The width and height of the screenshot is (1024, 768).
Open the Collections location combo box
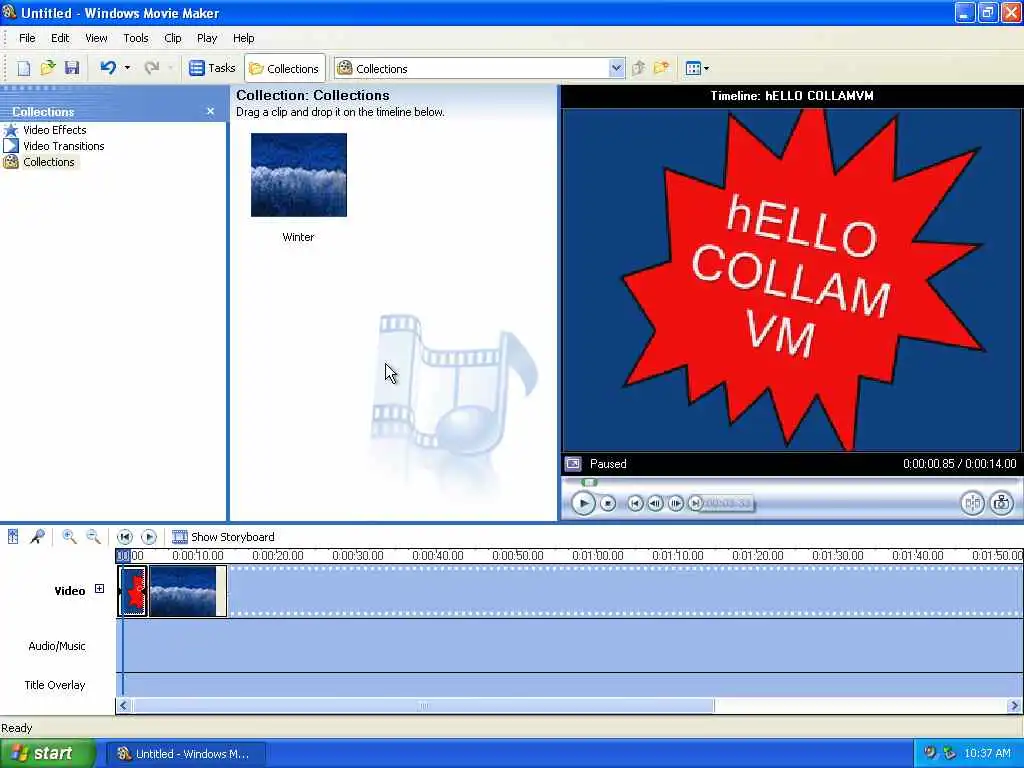(x=479, y=68)
